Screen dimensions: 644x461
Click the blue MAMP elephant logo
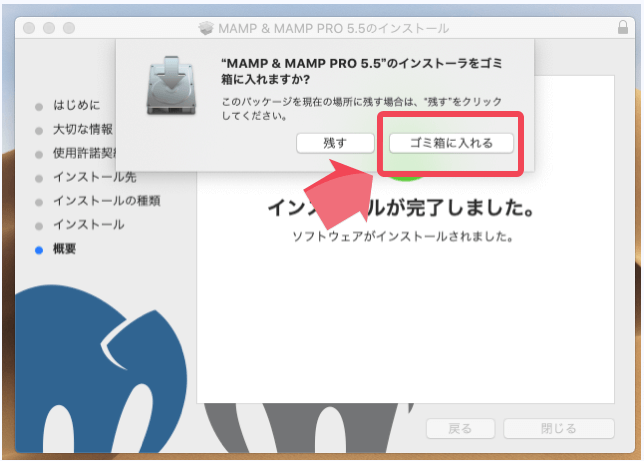click(101, 369)
